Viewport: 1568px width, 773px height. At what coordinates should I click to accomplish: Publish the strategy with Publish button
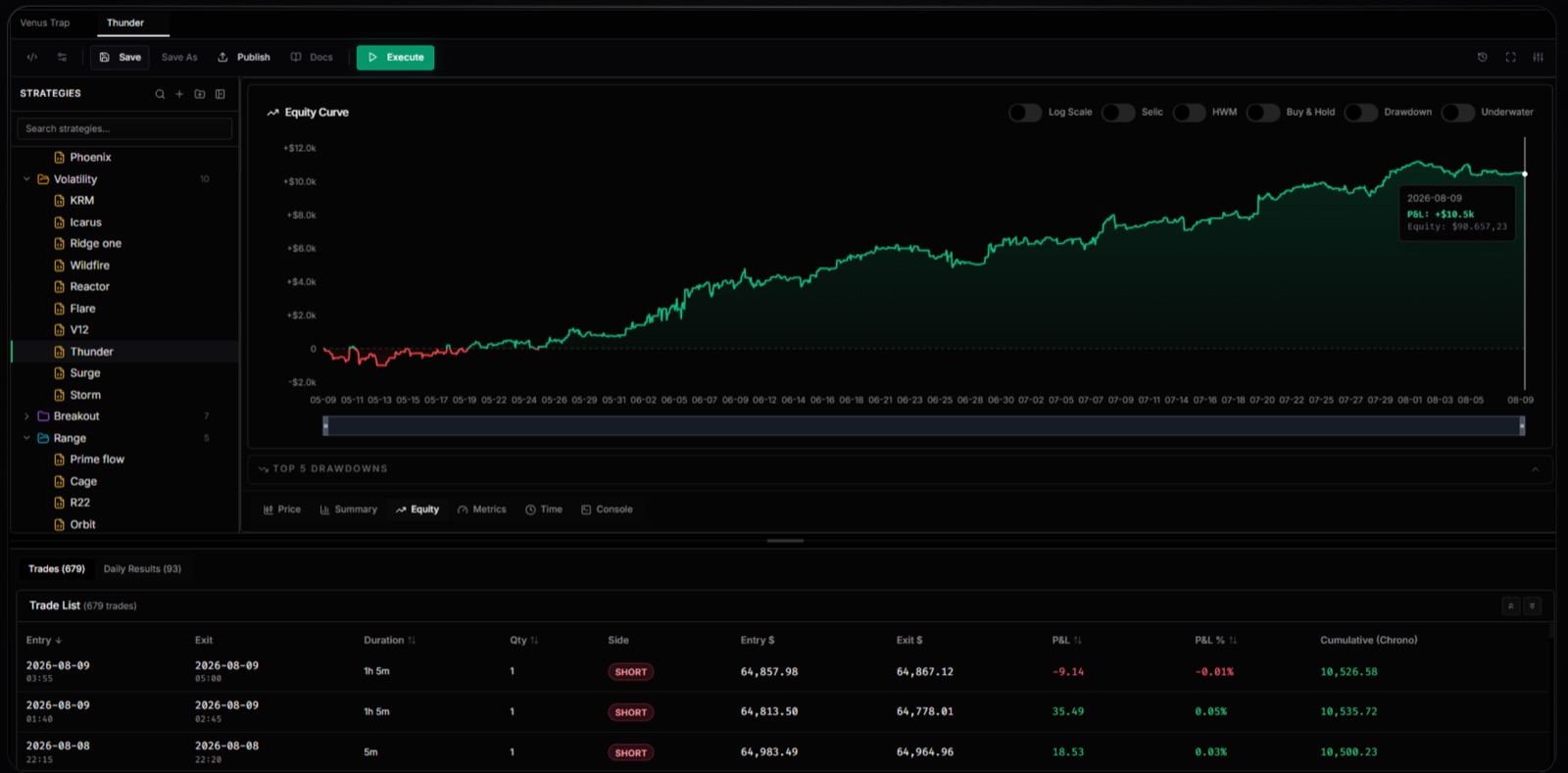(x=244, y=58)
